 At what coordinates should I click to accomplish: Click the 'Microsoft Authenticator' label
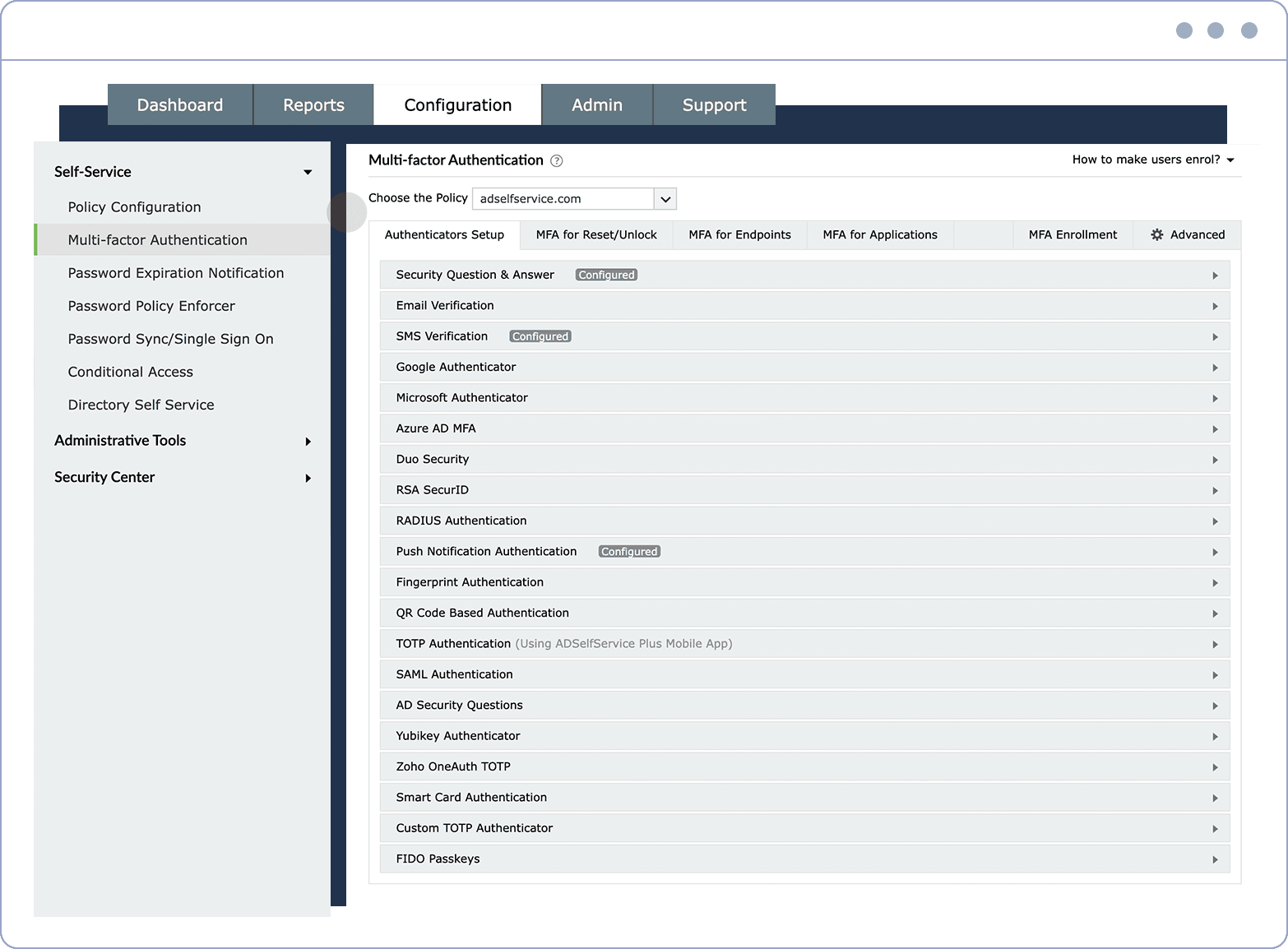click(462, 397)
